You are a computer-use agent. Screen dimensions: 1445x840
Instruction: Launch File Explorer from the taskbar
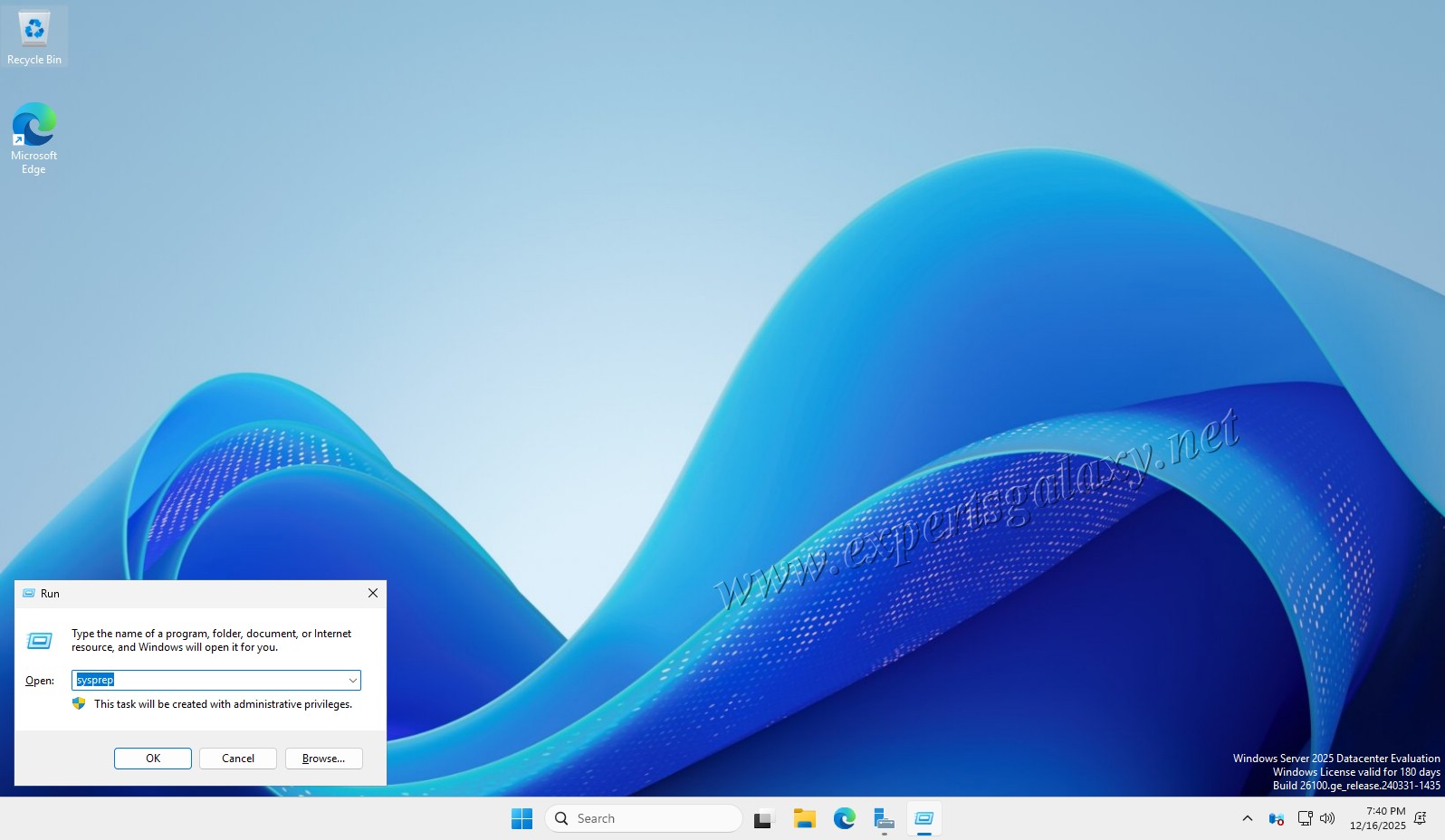[x=804, y=818]
